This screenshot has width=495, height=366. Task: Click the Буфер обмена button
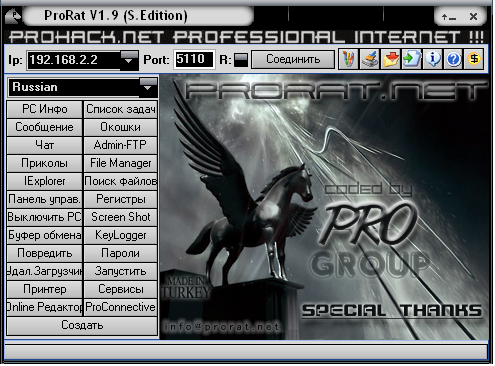(44, 235)
